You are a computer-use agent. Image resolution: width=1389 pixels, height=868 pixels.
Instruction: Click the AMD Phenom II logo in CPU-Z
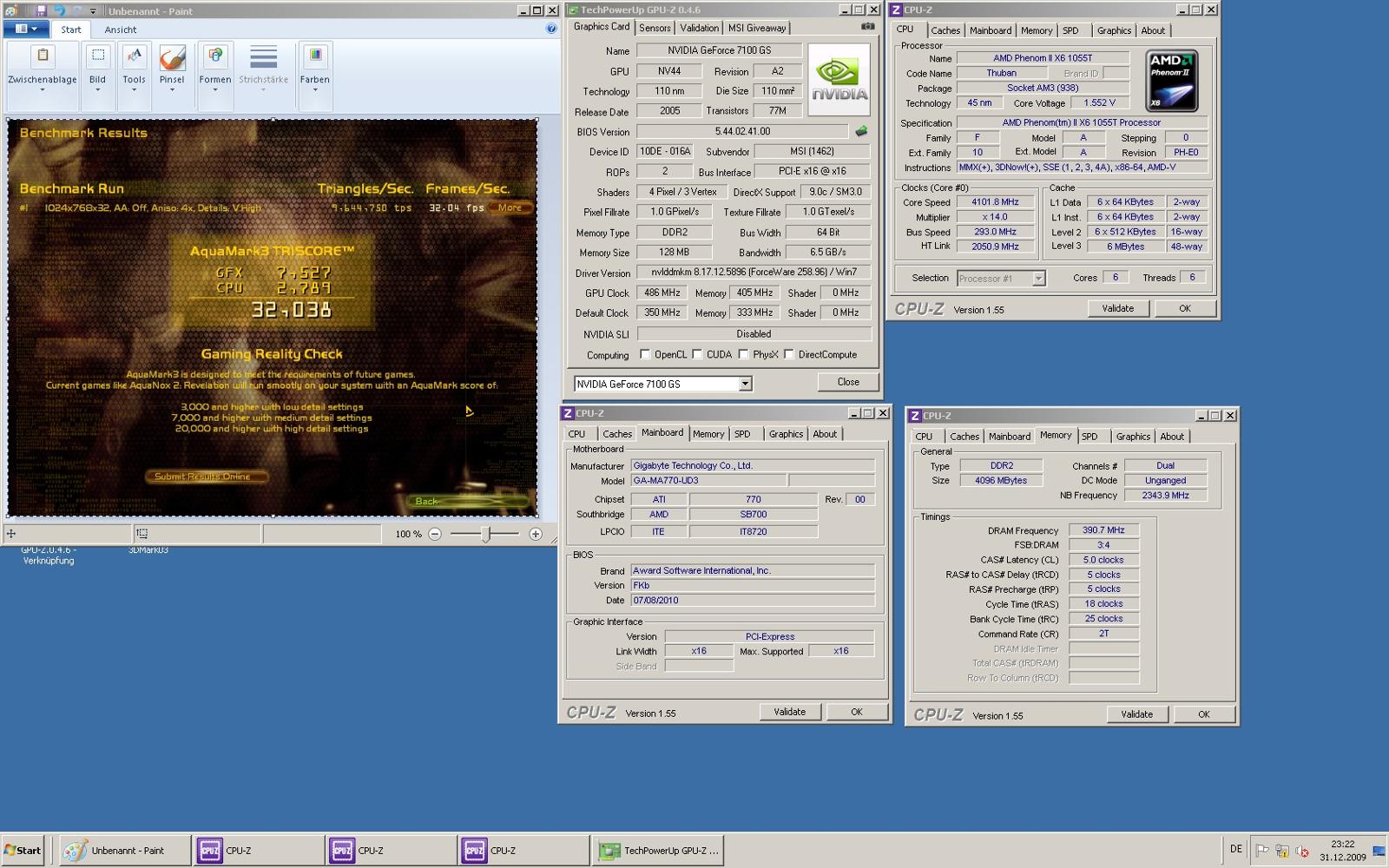point(1172,81)
